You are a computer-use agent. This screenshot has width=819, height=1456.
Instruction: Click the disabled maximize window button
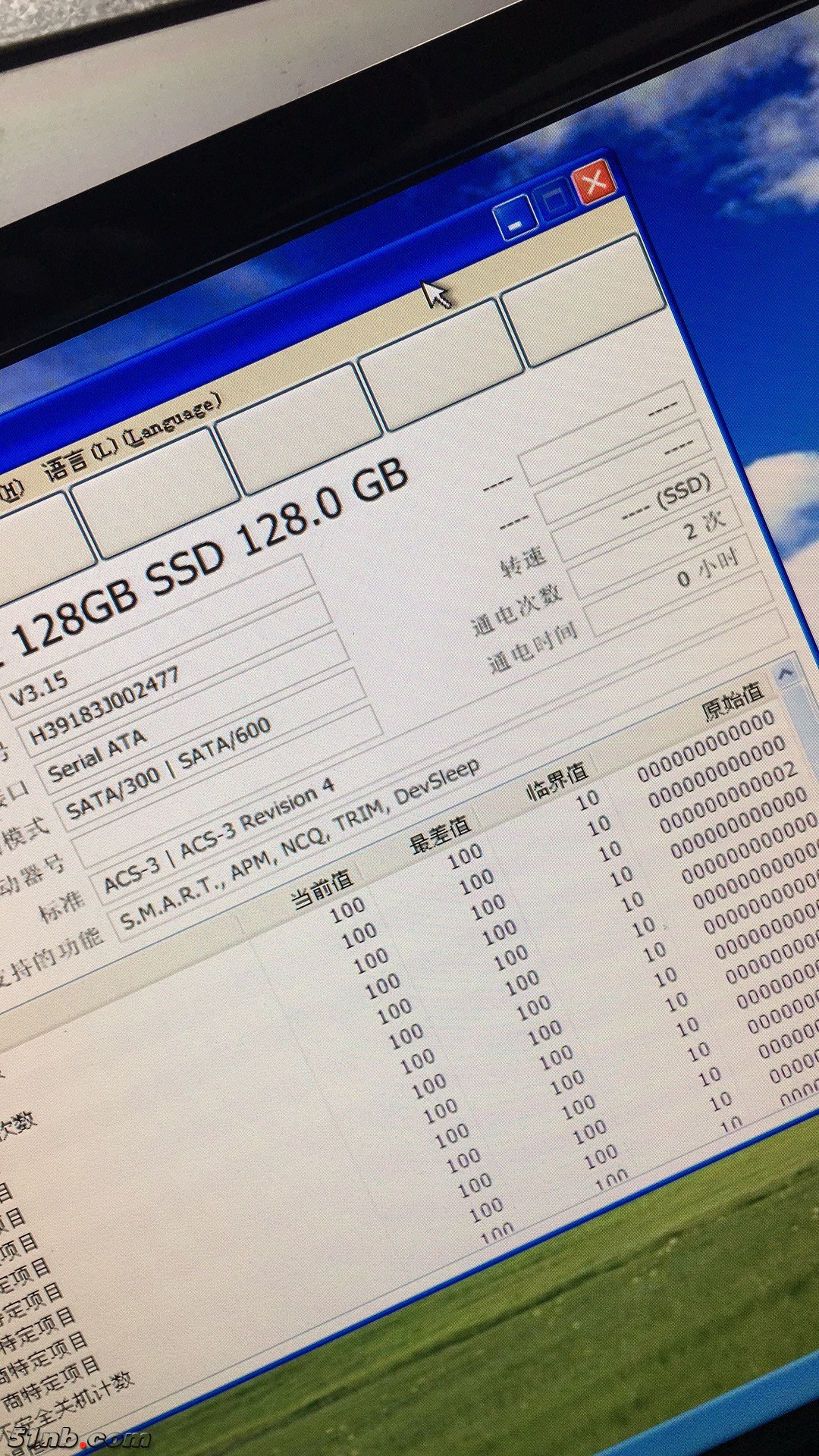[x=554, y=199]
